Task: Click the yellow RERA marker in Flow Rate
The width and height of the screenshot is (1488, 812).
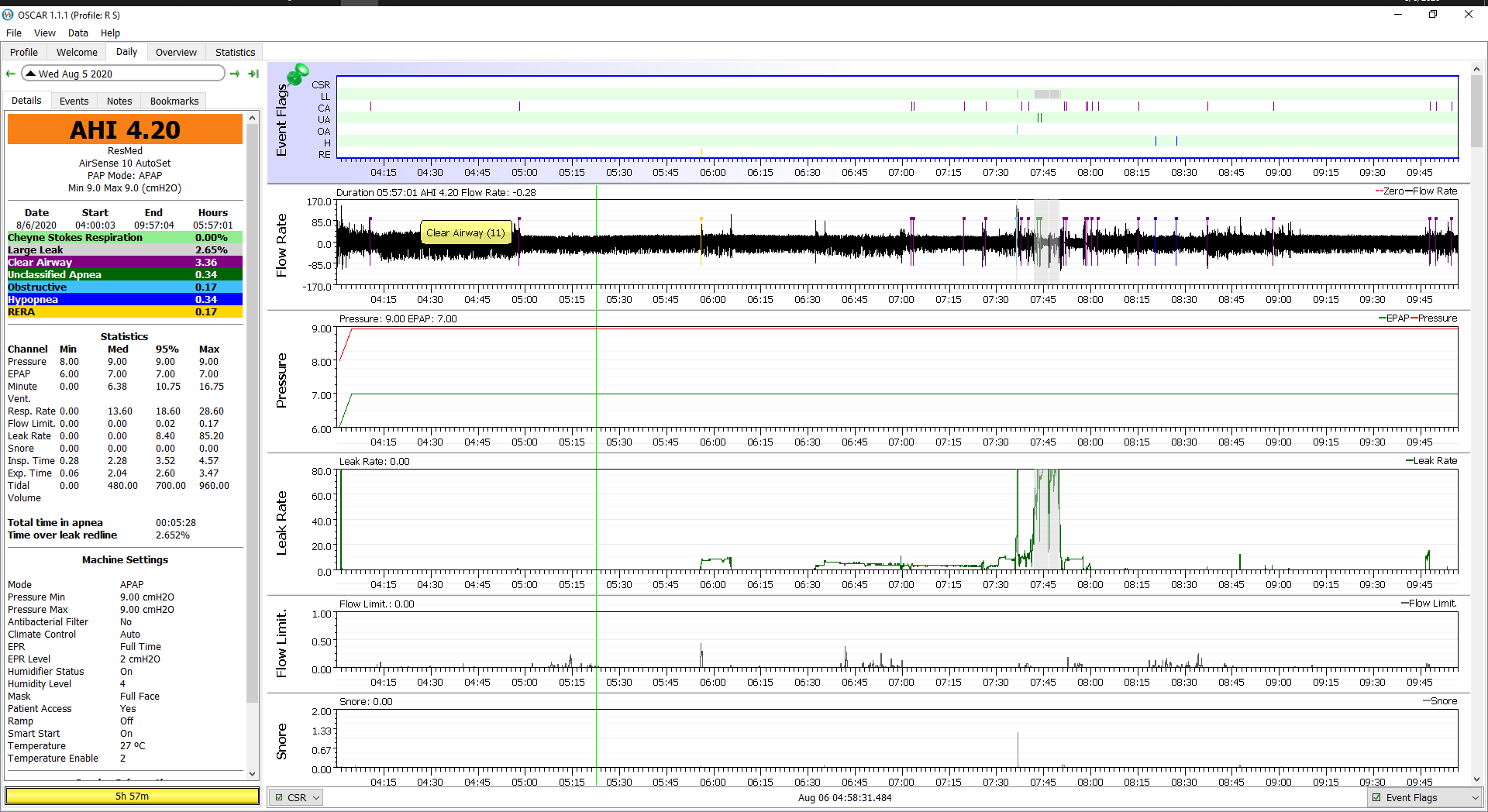Action: [x=701, y=242]
